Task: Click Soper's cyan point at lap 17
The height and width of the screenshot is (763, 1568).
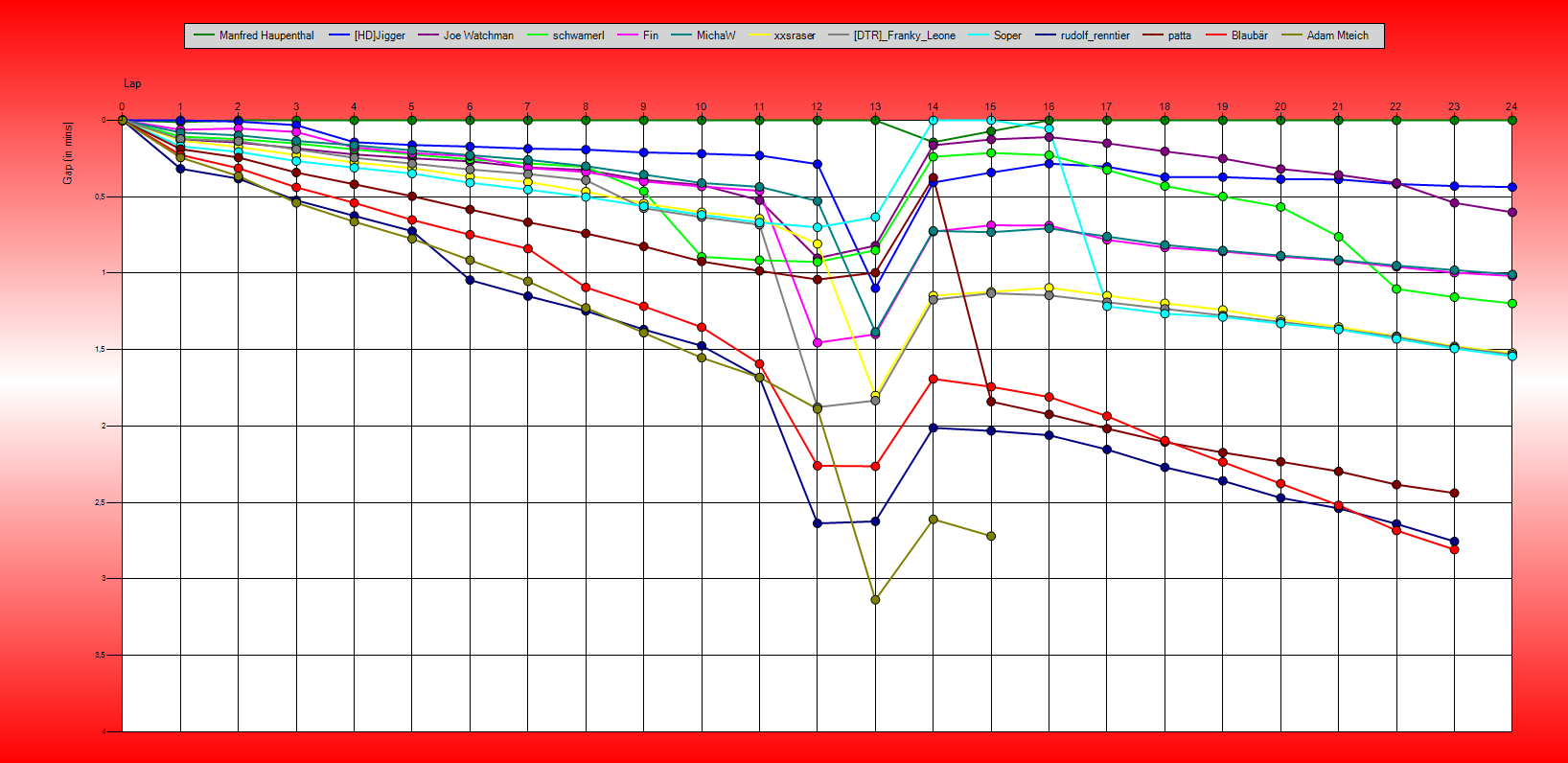Action: click(1107, 306)
